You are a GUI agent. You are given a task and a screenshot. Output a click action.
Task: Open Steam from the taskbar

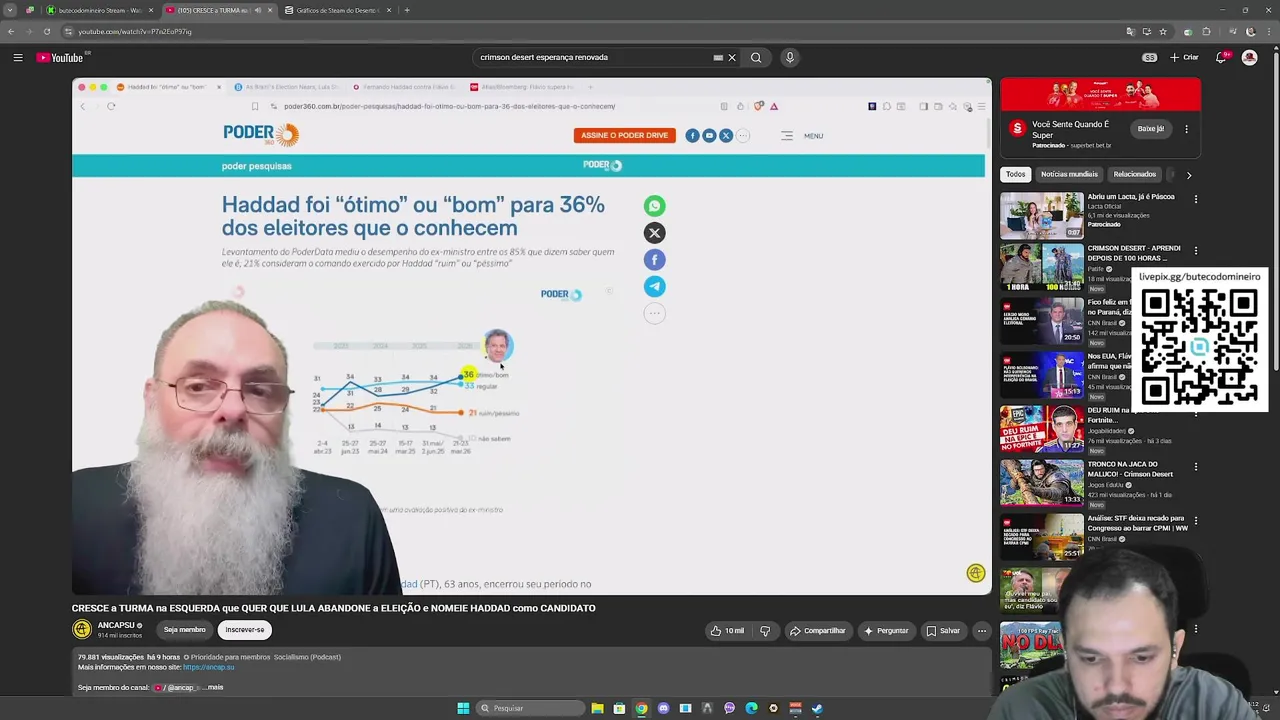pos(817,708)
